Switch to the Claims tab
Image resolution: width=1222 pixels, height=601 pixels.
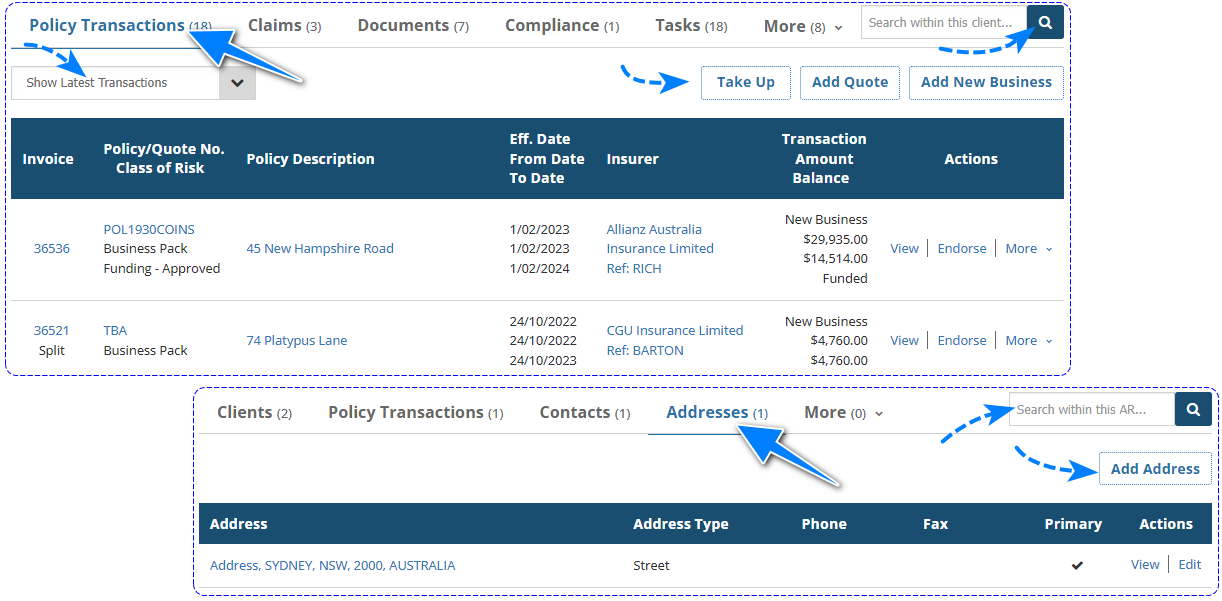pyautogui.click(x=284, y=26)
